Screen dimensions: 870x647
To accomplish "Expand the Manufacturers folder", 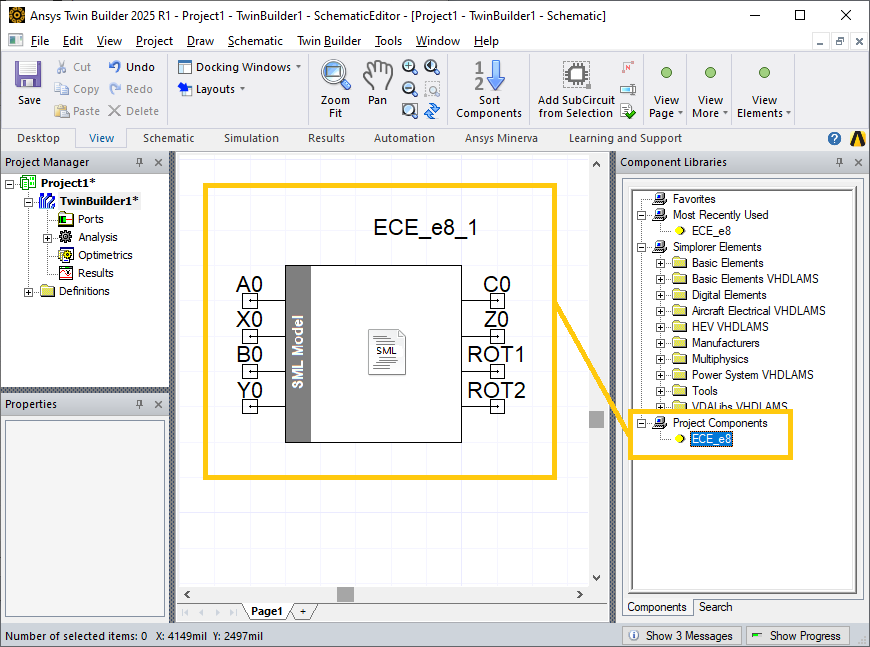I will 660,343.
